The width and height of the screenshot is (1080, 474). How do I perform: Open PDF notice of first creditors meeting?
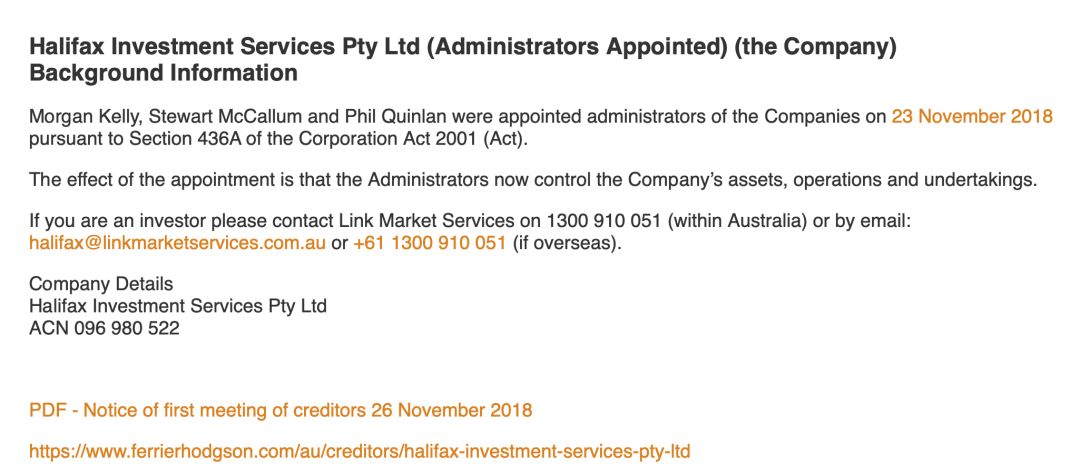(x=280, y=411)
